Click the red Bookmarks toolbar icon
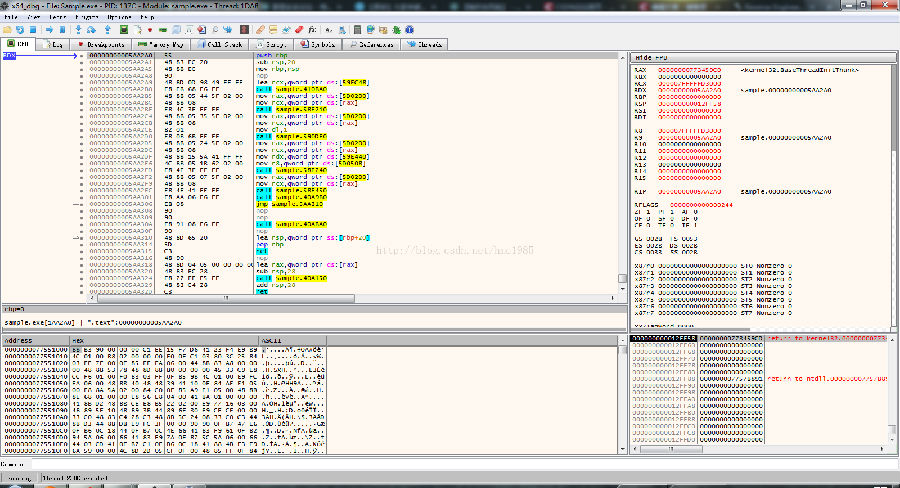 pyautogui.click(x=299, y=29)
